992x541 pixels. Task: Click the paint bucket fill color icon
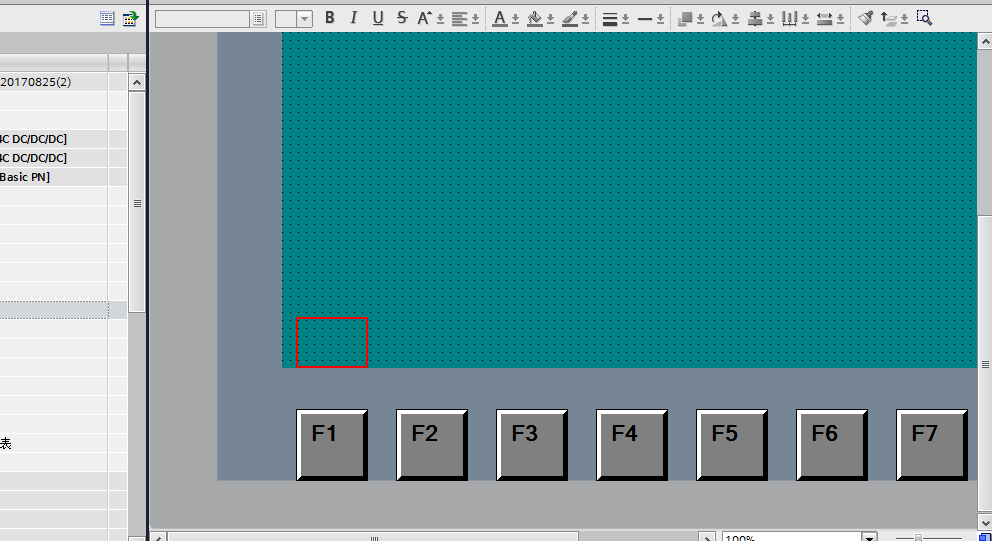[x=534, y=18]
